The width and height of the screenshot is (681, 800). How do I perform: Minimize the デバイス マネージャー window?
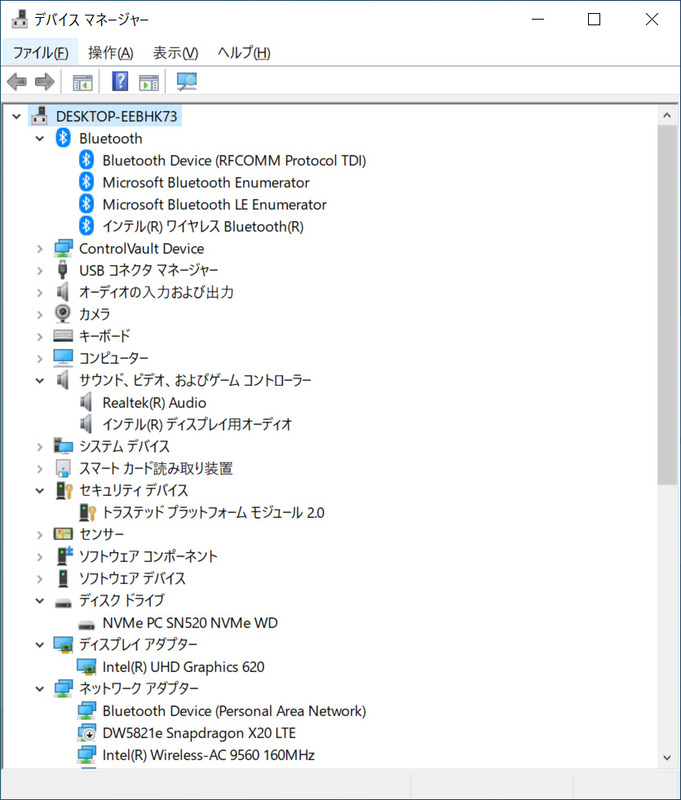coord(538,19)
